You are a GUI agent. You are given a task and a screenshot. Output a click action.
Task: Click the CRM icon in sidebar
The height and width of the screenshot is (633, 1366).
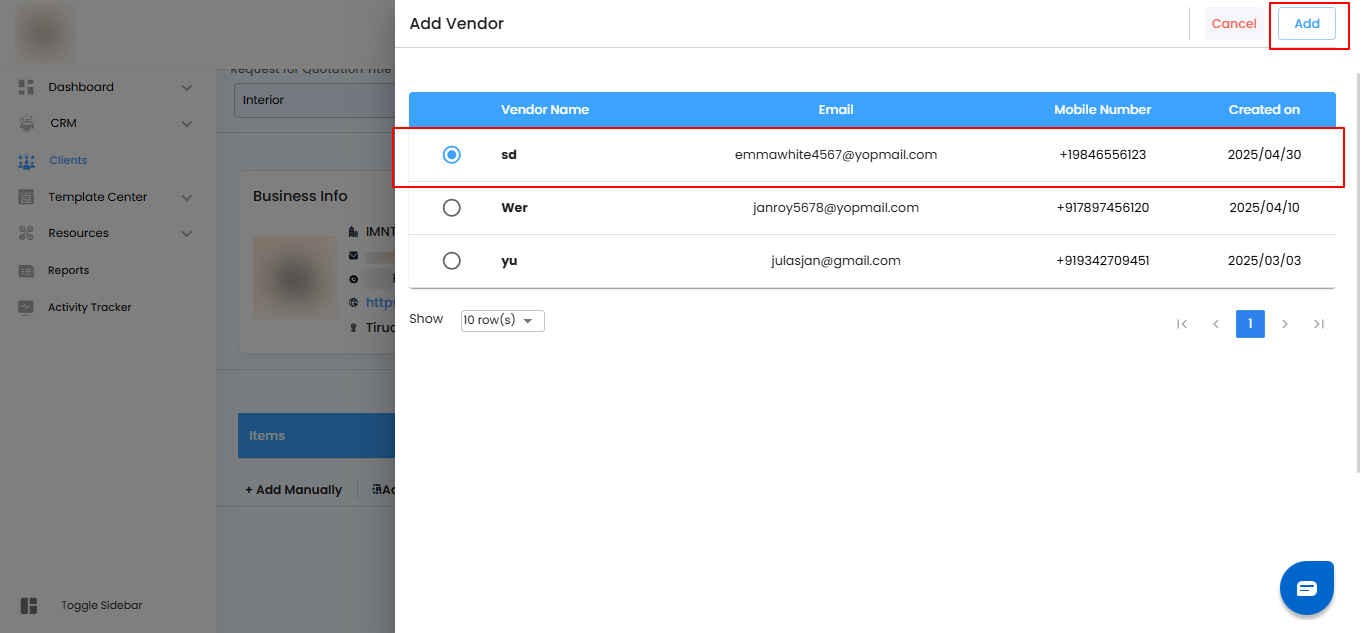coord(27,124)
